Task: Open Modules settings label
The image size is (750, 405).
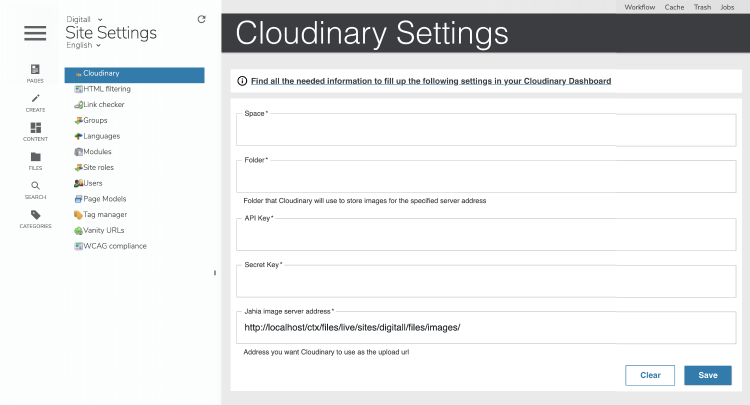Action: coord(97,152)
